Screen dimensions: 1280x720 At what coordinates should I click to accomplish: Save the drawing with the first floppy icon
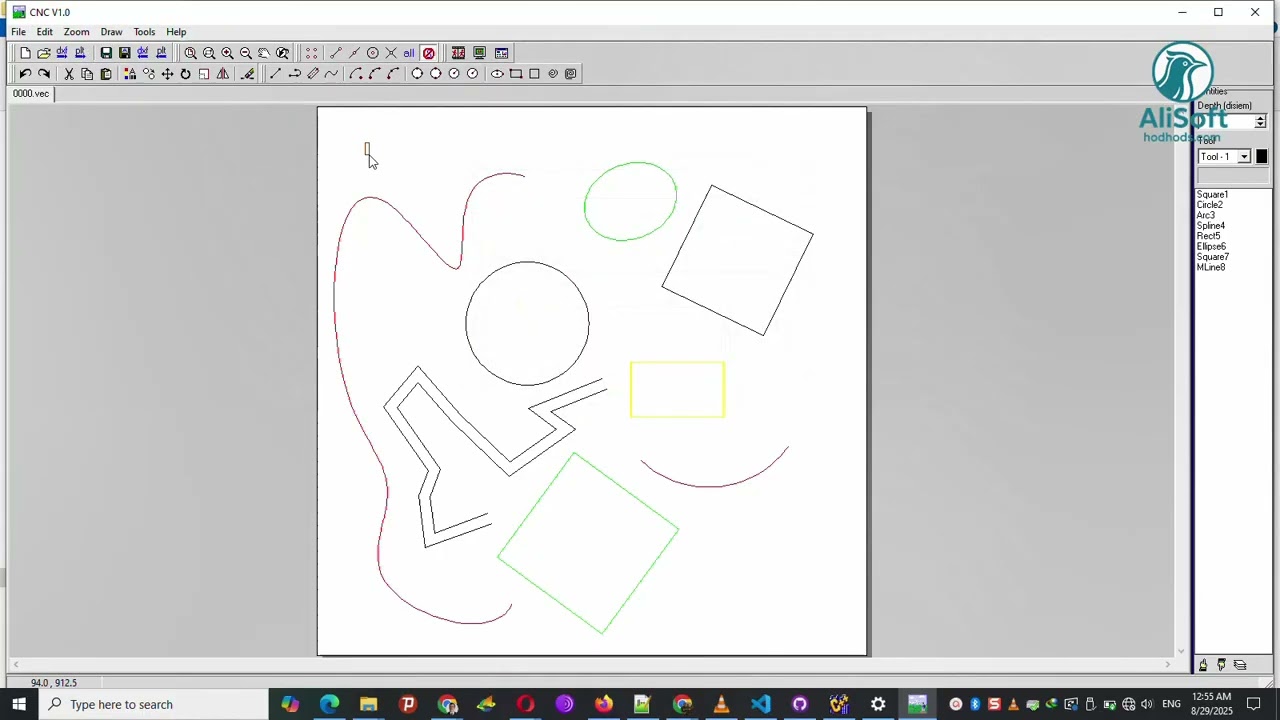click(106, 53)
